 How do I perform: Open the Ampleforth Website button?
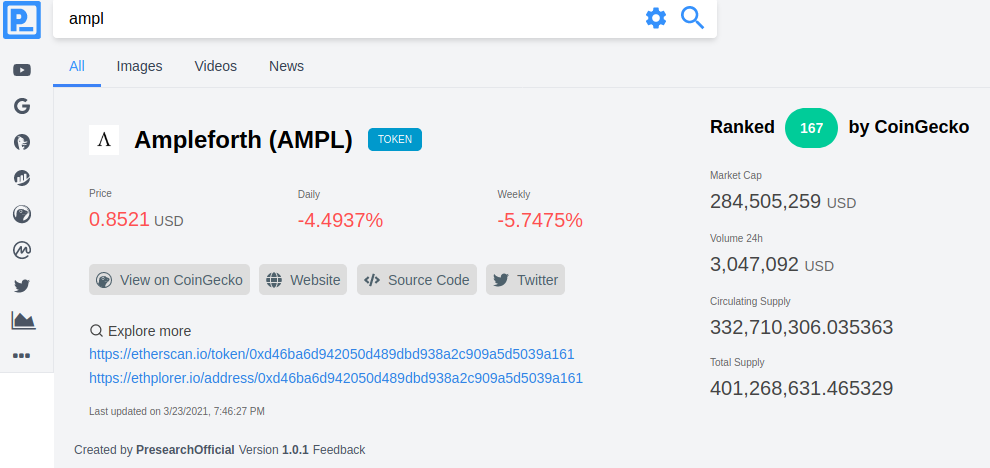pyautogui.click(x=303, y=280)
